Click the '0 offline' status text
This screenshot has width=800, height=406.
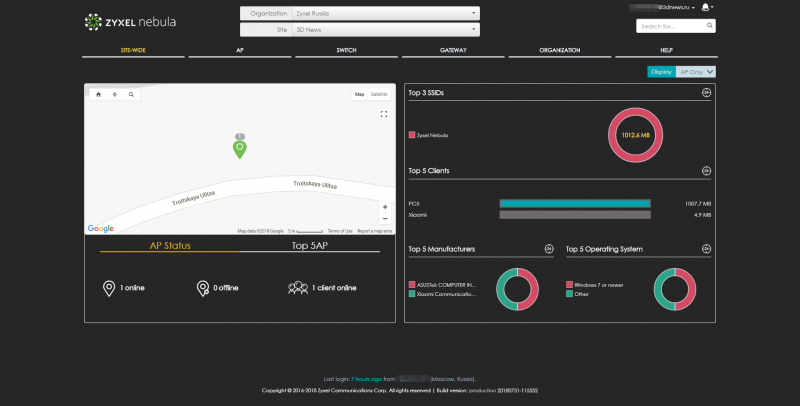coord(226,288)
